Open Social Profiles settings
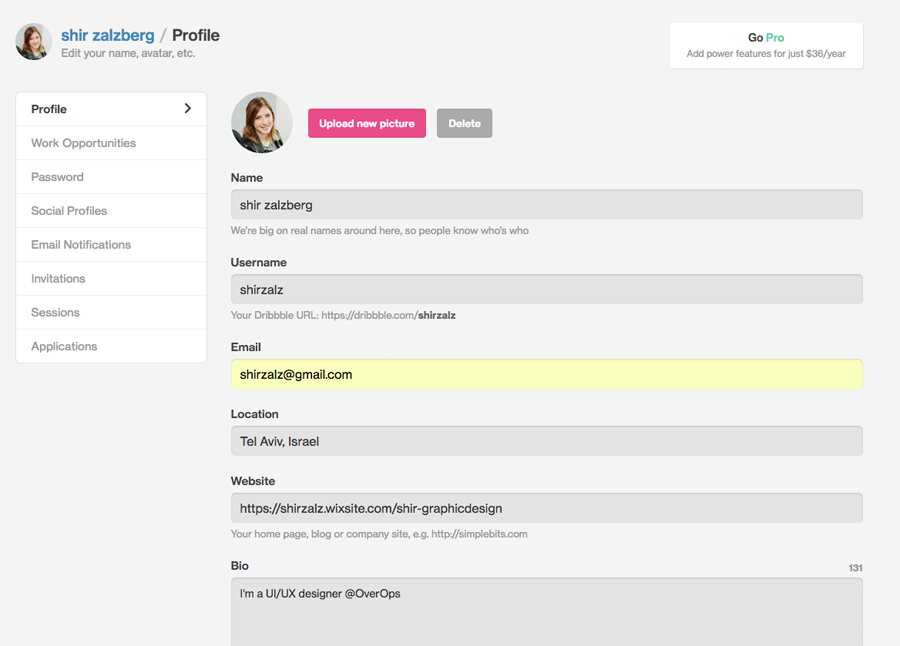Image resolution: width=900 pixels, height=646 pixels. (x=69, y=211)
